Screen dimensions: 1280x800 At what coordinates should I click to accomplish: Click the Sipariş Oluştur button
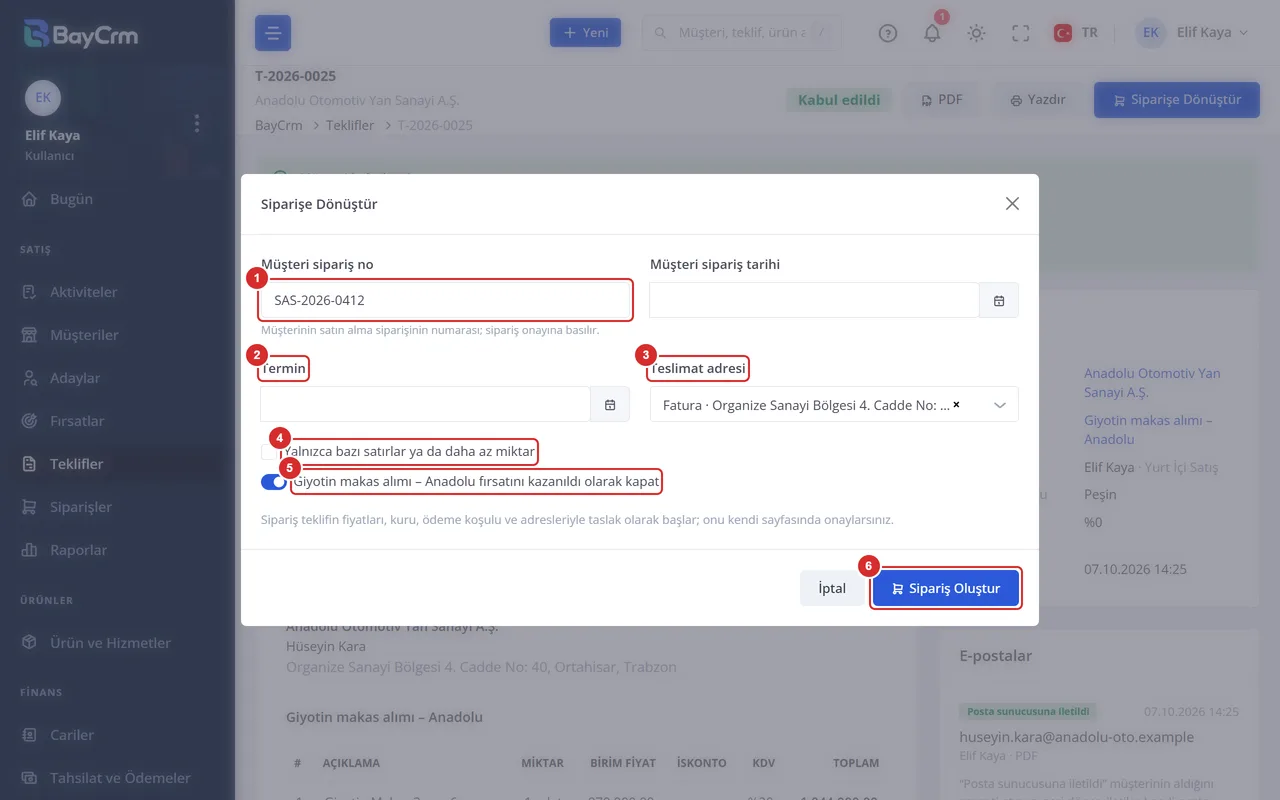coord(946,589)
